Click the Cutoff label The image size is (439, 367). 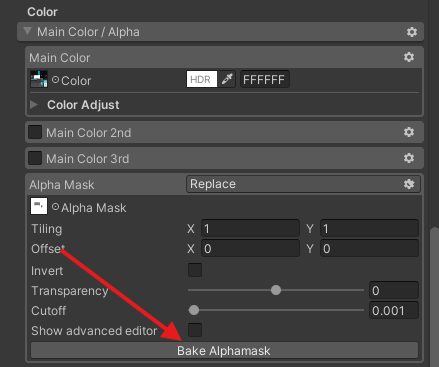[49, 311]
